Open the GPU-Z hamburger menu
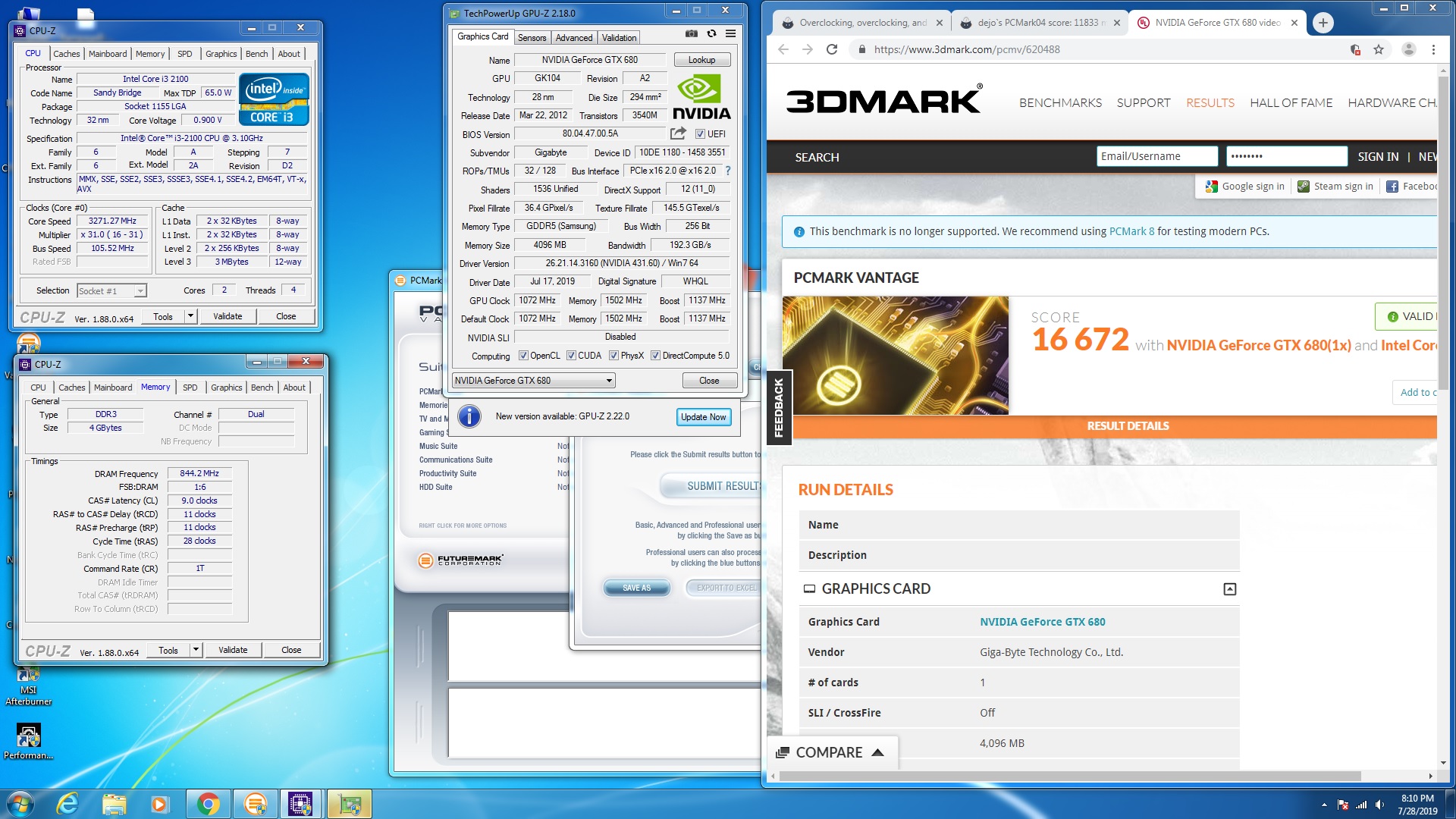 [730, 33]
